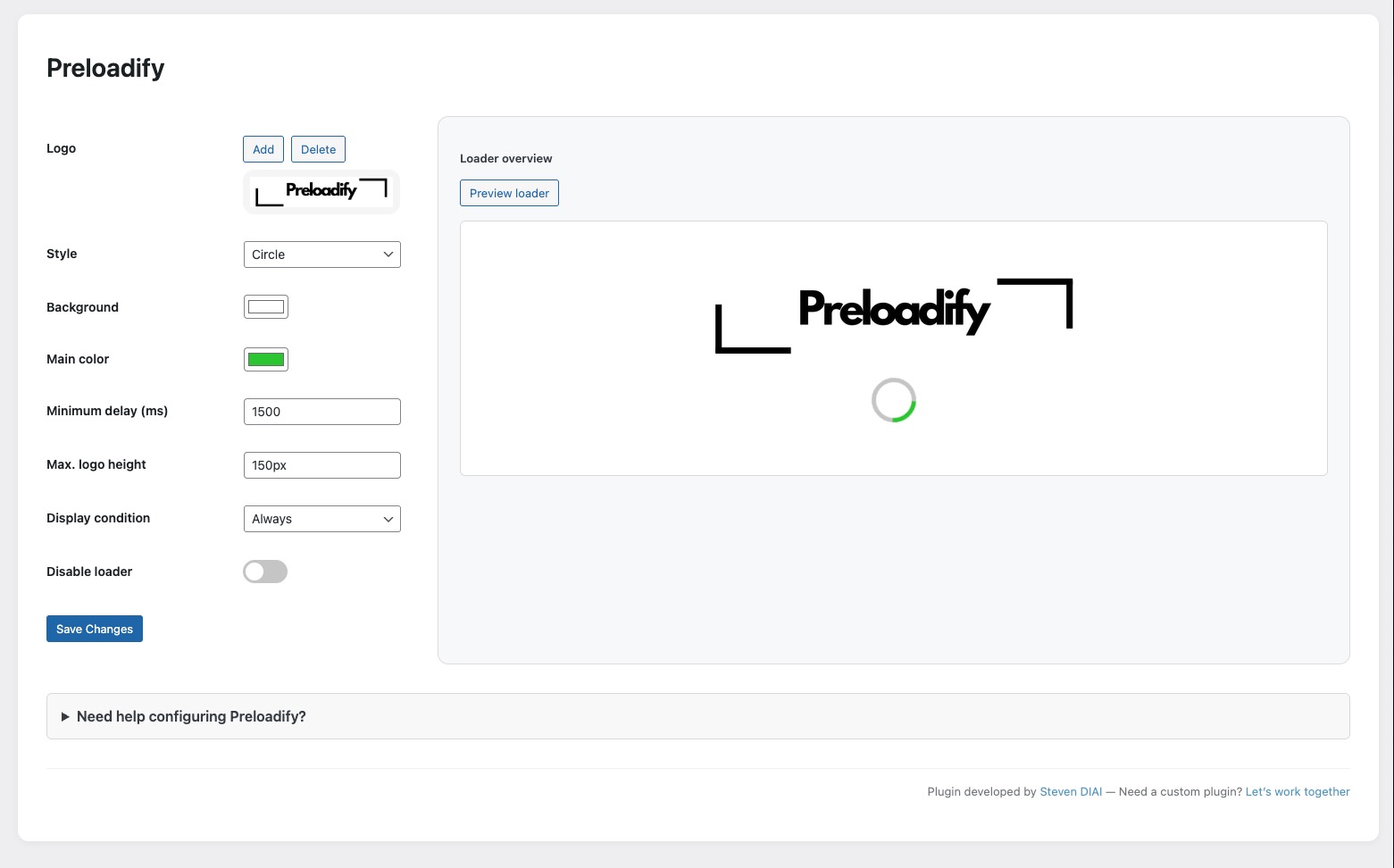Open the Style dropdown showing Circle

coord(321,255)
